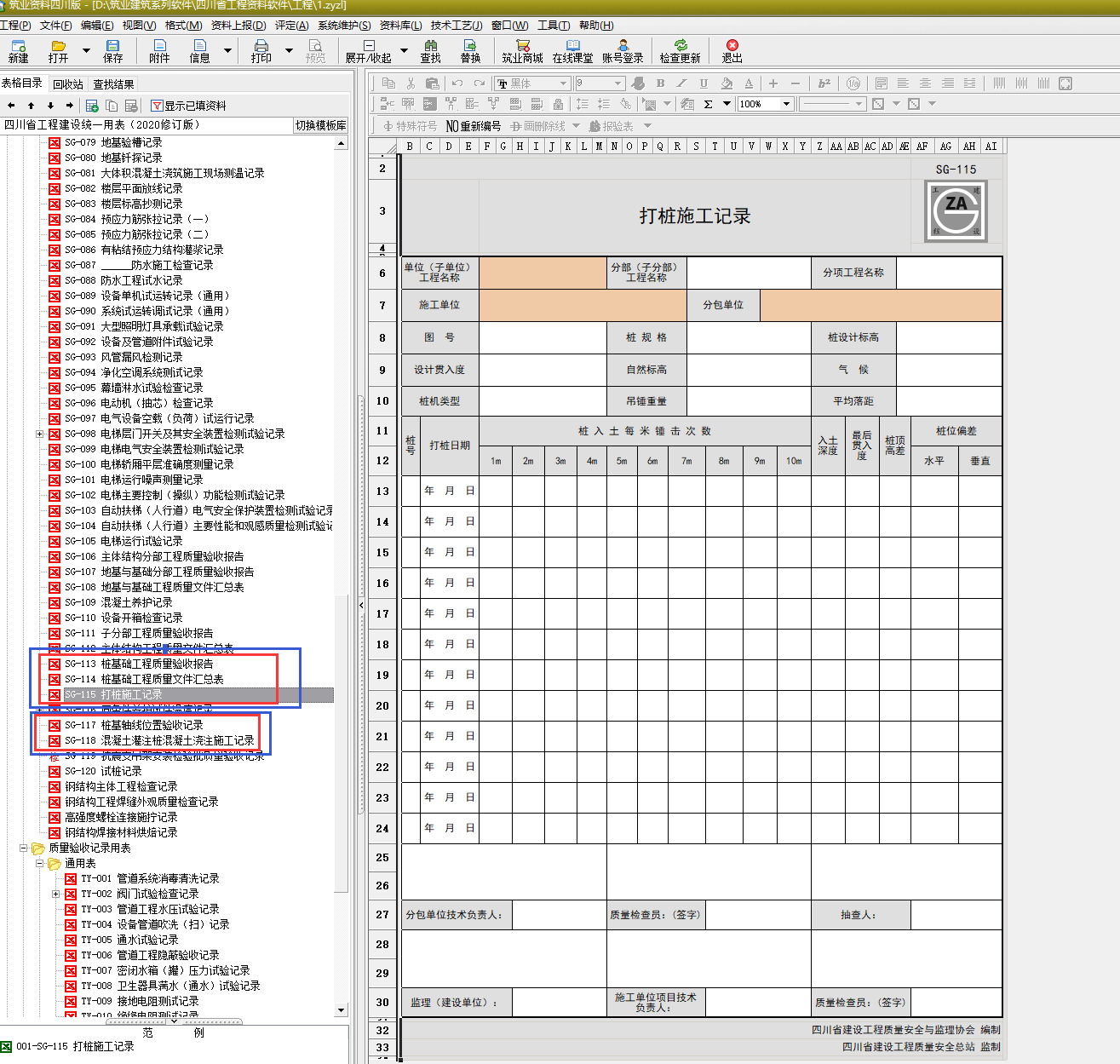Screen dimensions: 1120x1064
Task: Collapse the 质量验收记录用表 folder
Action: tap(24, 848)
